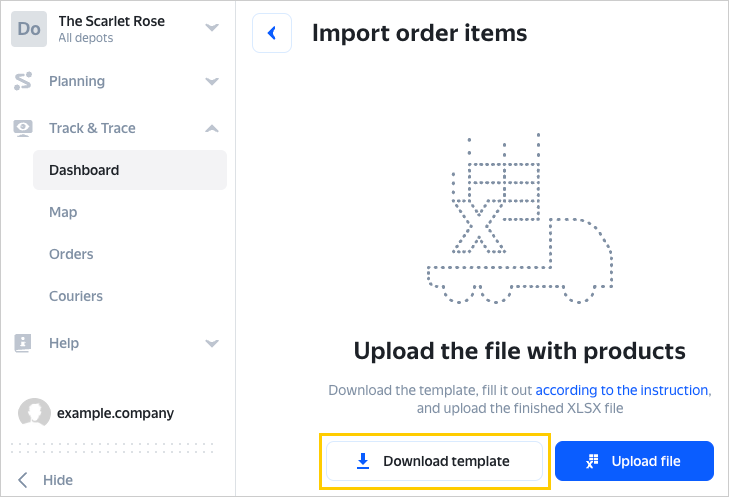729x497 pixels.
Task: Click the "Do" company logo badge
Action: 29,29
